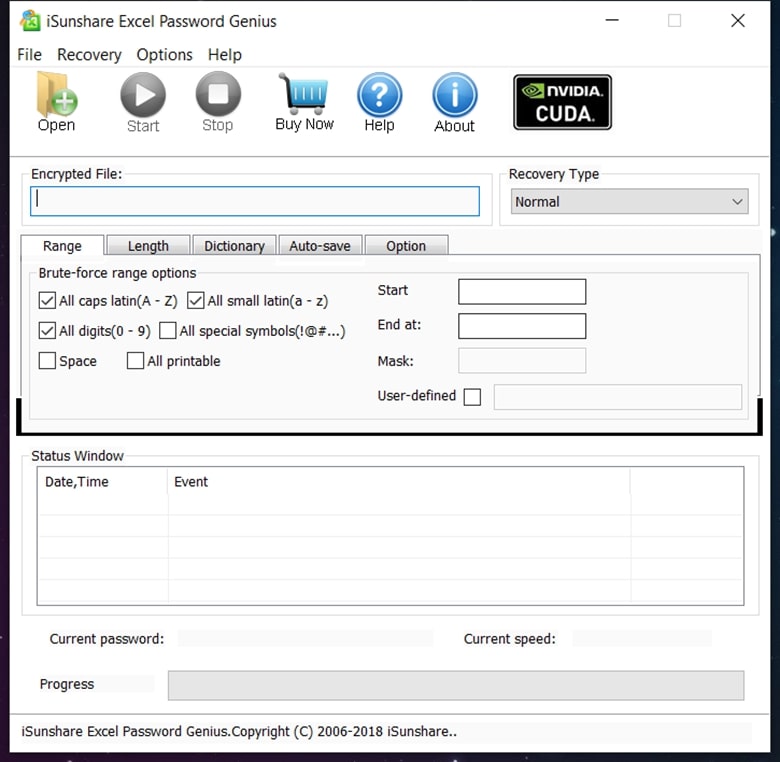Select the Range tab
The width and height of the screenshot is (780, 762).
(62, 246)
